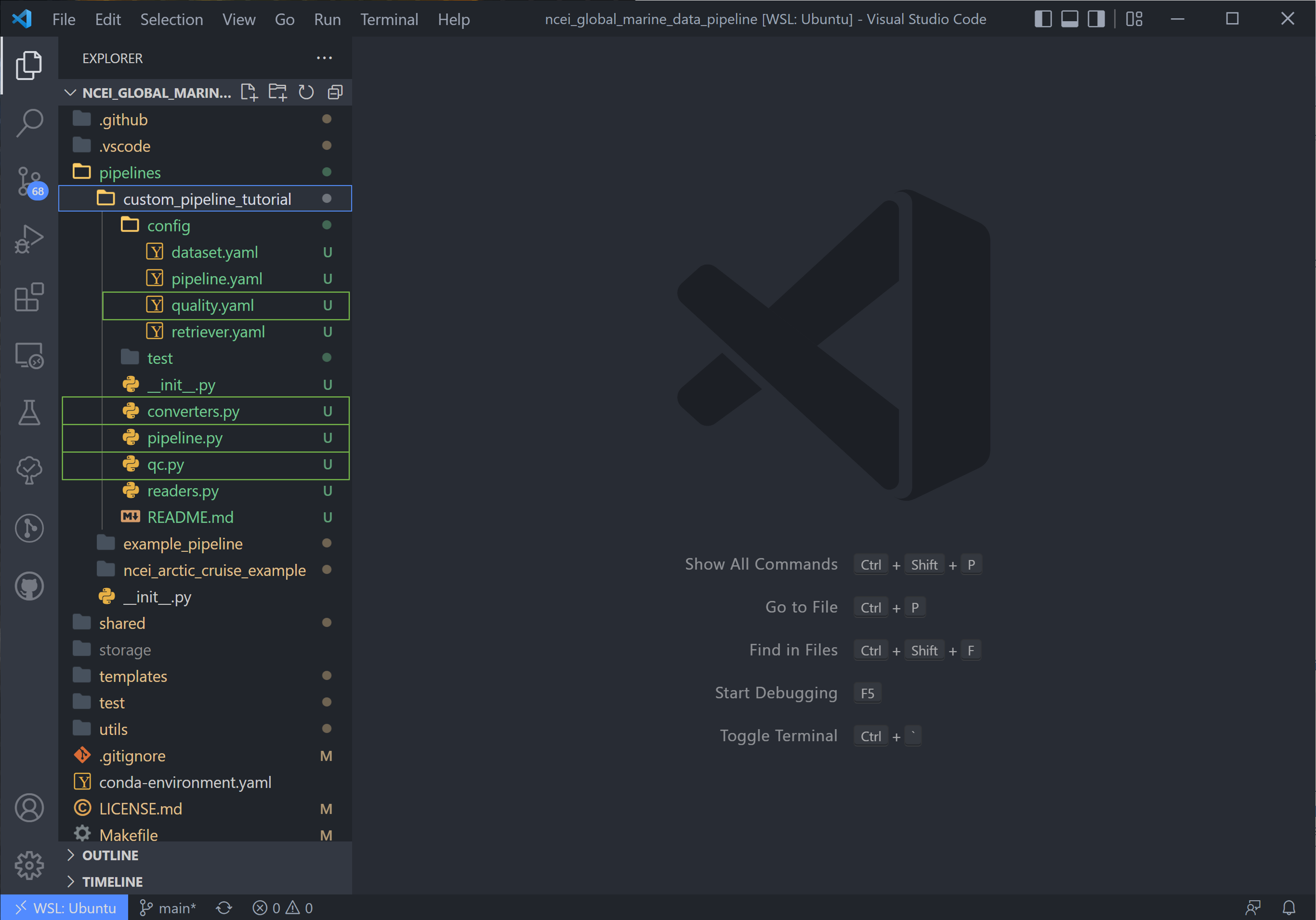Click the main* branch in status bar
1316x920 pixels.
(168, 908)
